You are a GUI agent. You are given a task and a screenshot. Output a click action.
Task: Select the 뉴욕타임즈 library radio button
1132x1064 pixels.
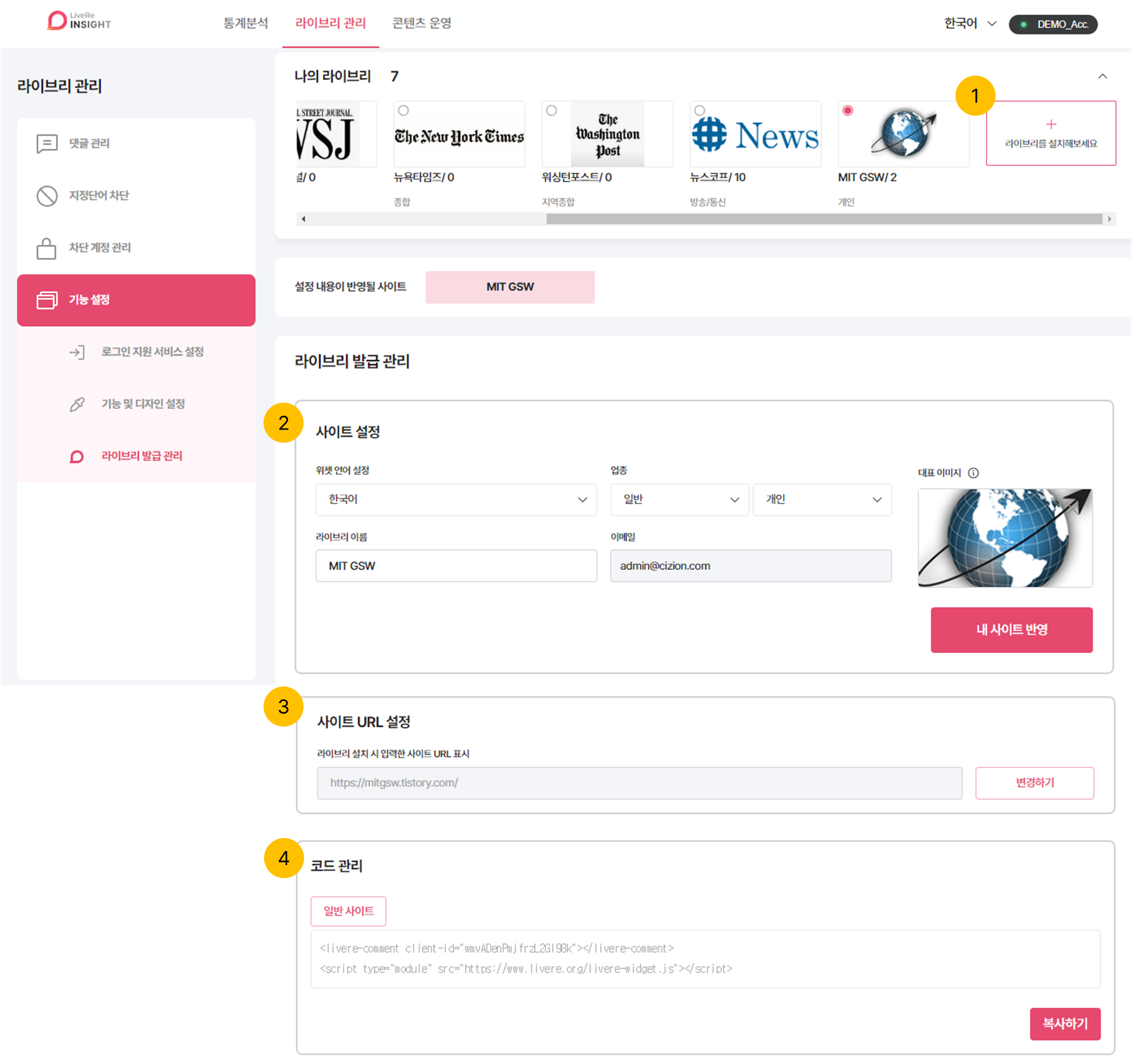point(404,110)
